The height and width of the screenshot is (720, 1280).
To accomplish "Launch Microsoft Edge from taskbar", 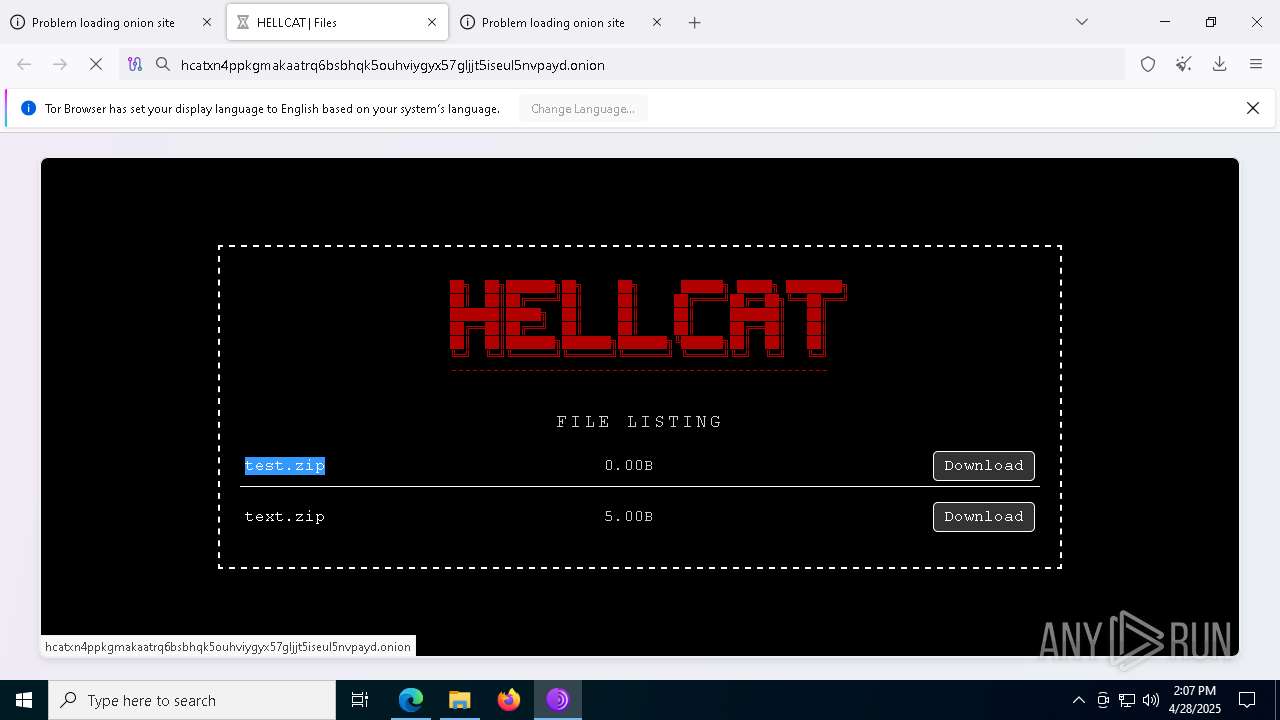I will tap(411, 700).
